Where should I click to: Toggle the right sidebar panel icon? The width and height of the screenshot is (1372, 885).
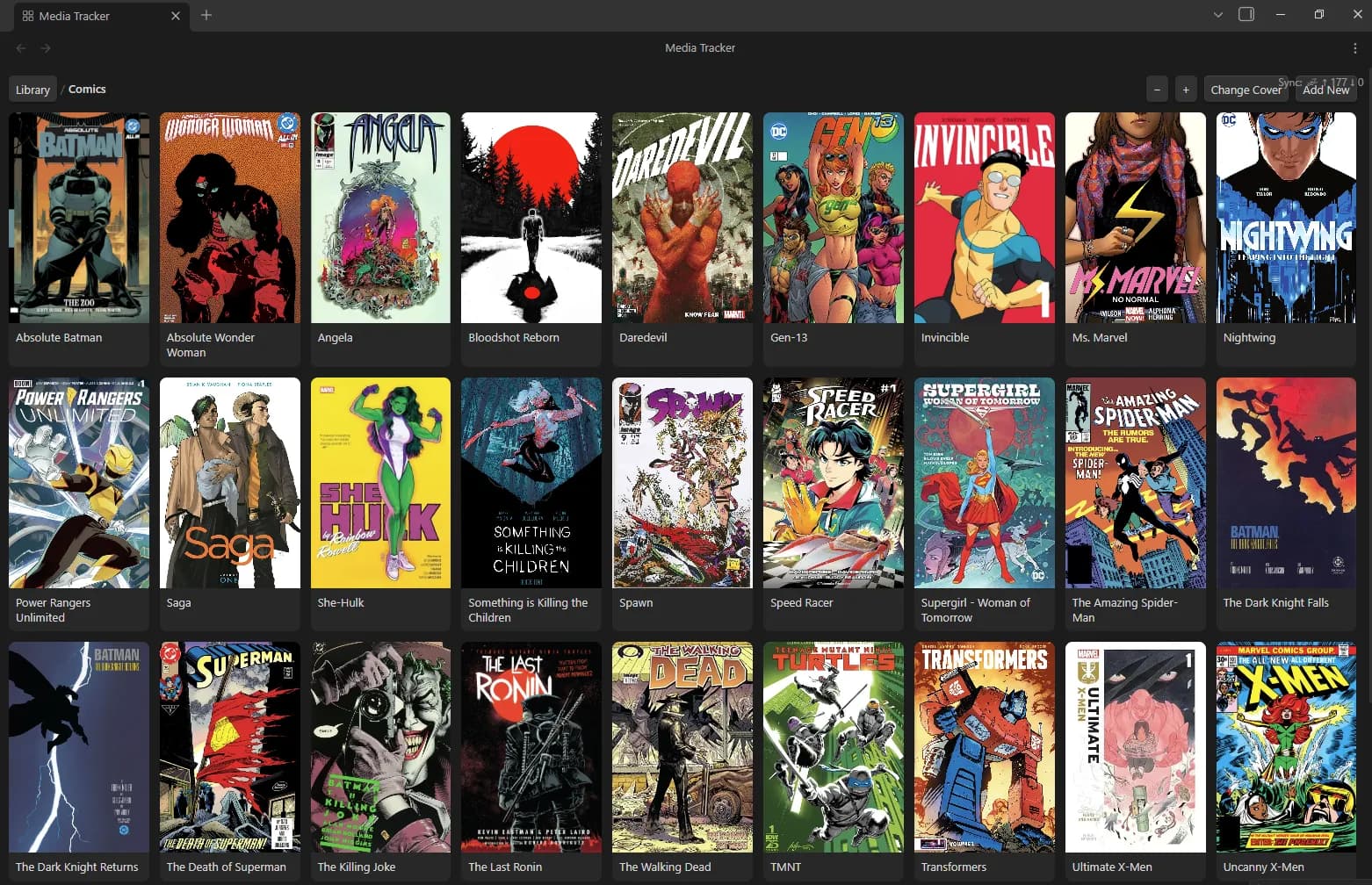point(1246,15)
